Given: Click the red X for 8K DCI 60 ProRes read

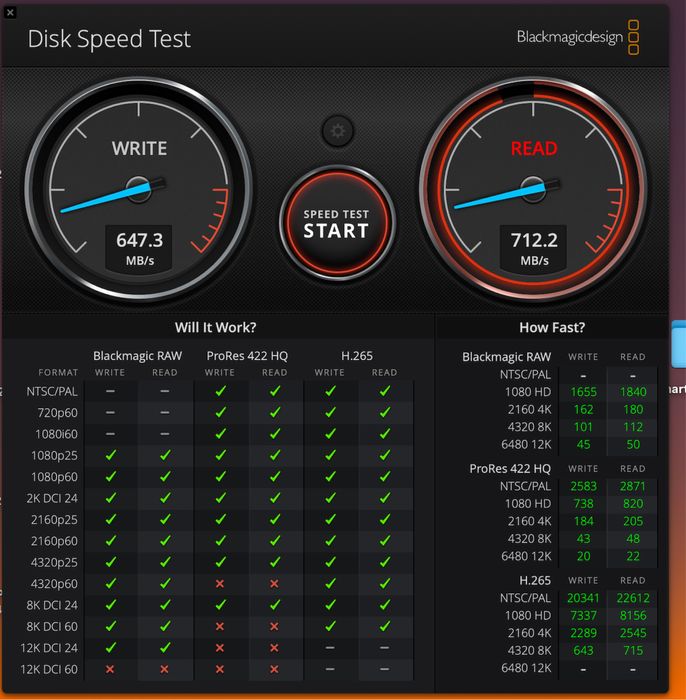Looking at the screenshot, I should coord(274,626).
